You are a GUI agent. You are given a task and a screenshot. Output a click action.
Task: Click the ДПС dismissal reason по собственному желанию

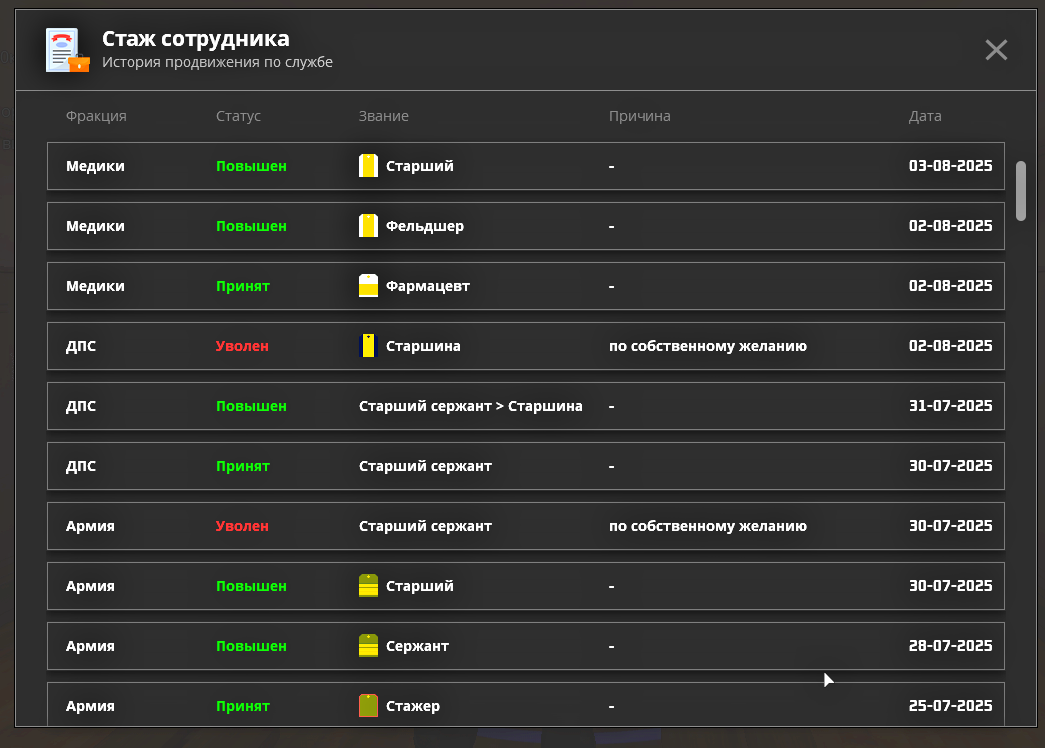(708, 346)
